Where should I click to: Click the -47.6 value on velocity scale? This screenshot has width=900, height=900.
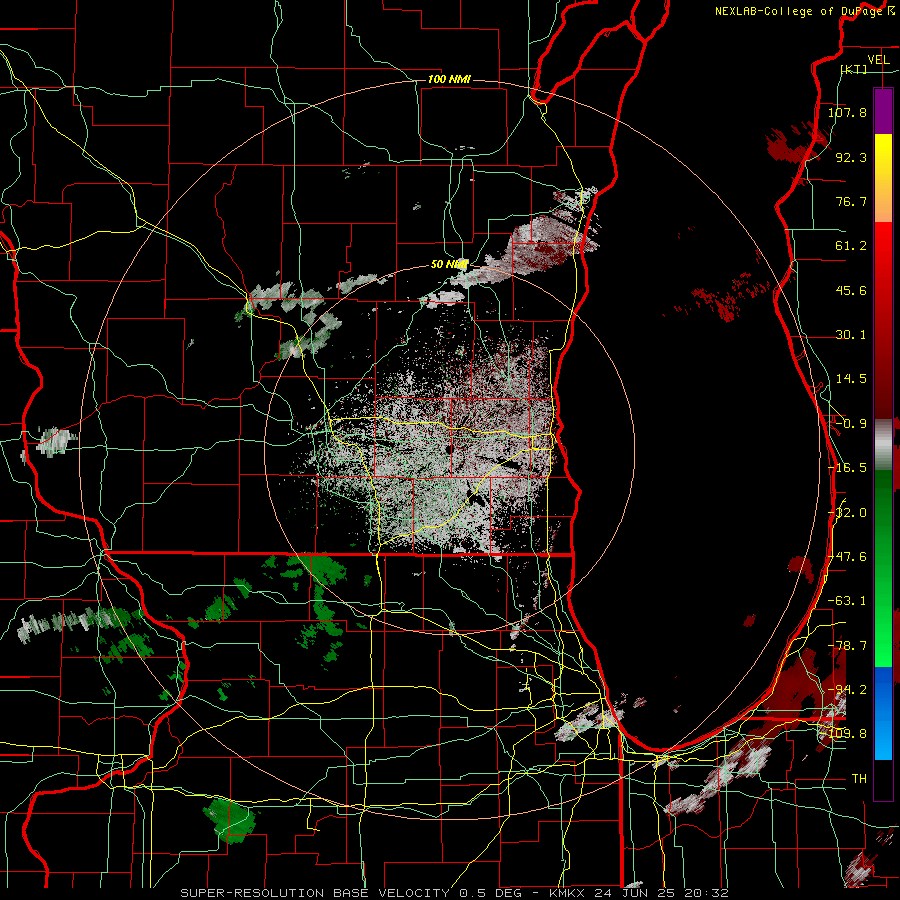point(847,557)
